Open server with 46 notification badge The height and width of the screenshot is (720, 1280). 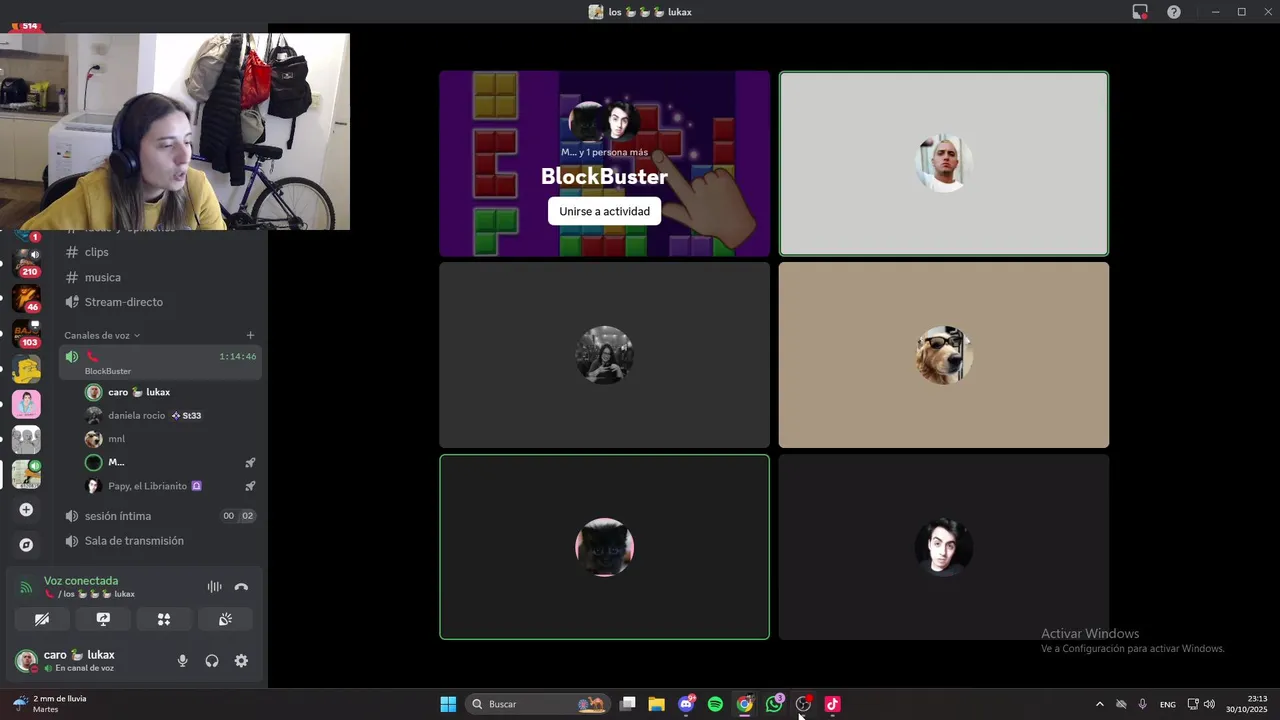coord(26,298)
